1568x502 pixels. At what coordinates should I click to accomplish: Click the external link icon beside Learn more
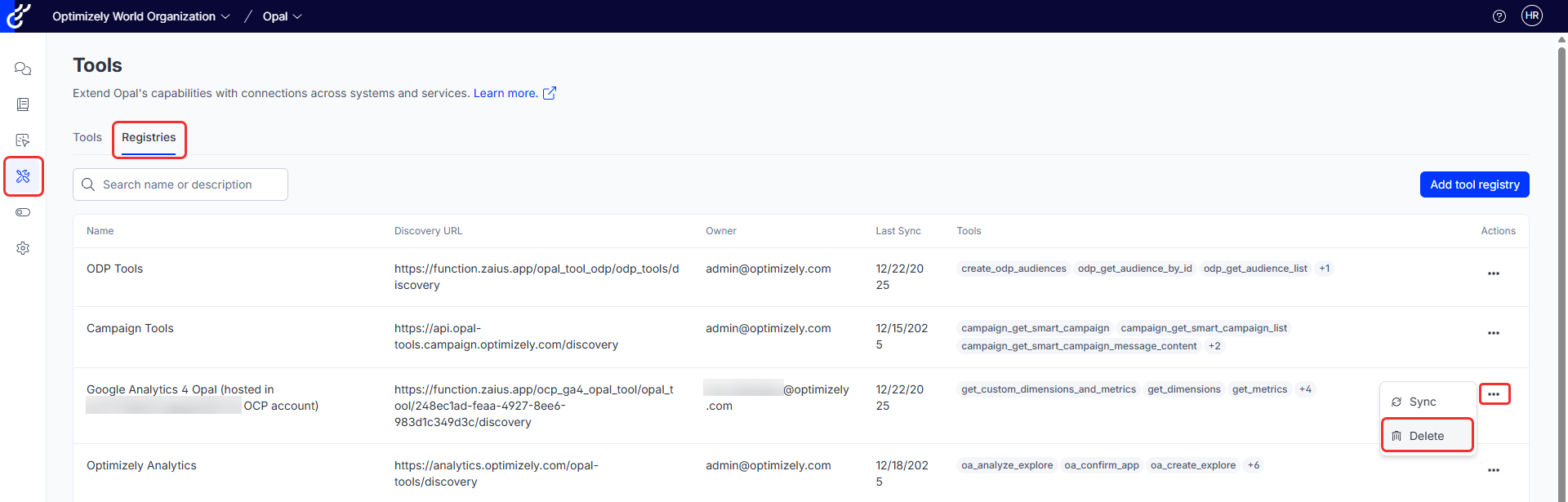coord(550,93)
